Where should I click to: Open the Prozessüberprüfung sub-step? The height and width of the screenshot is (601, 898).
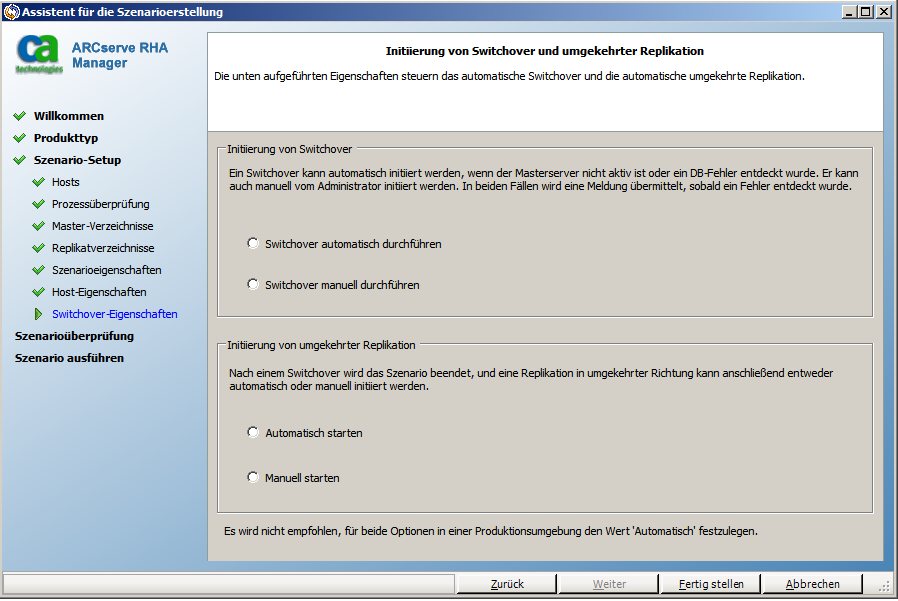pos(100,204)
